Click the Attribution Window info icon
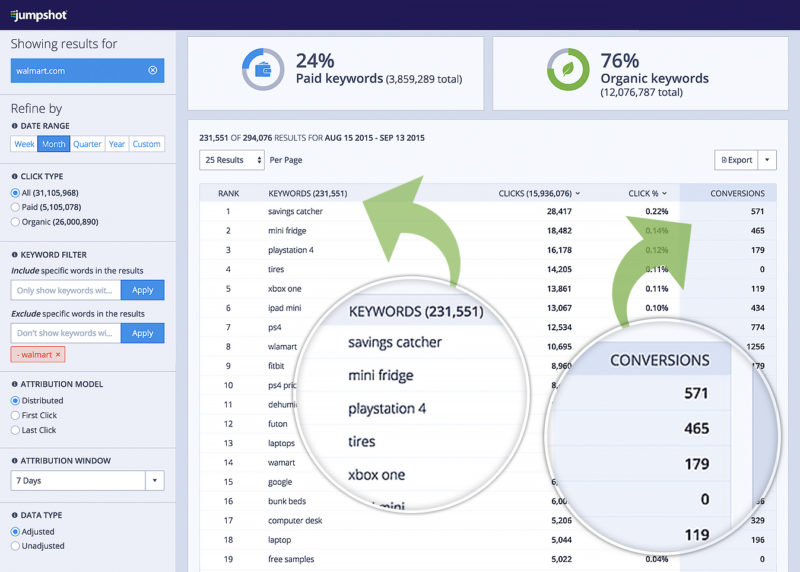 (14, 460)
